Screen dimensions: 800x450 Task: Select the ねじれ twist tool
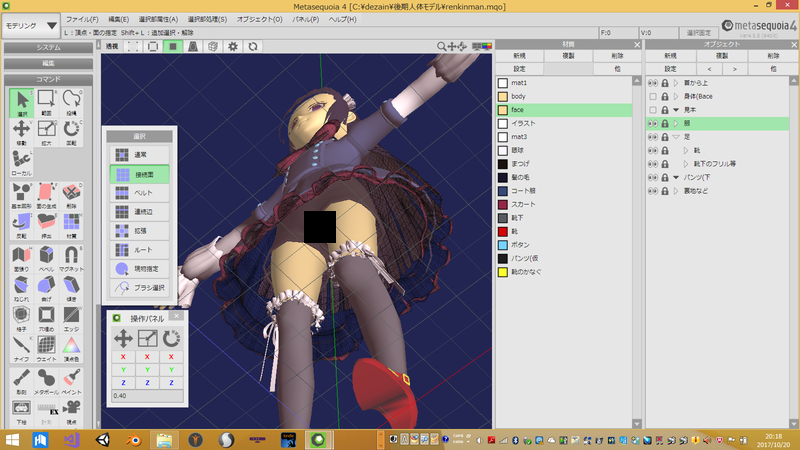coord(21,288)
